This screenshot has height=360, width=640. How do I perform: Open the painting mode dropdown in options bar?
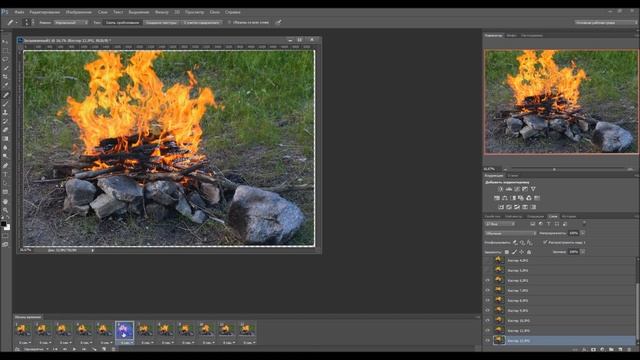tap(71, 22)
